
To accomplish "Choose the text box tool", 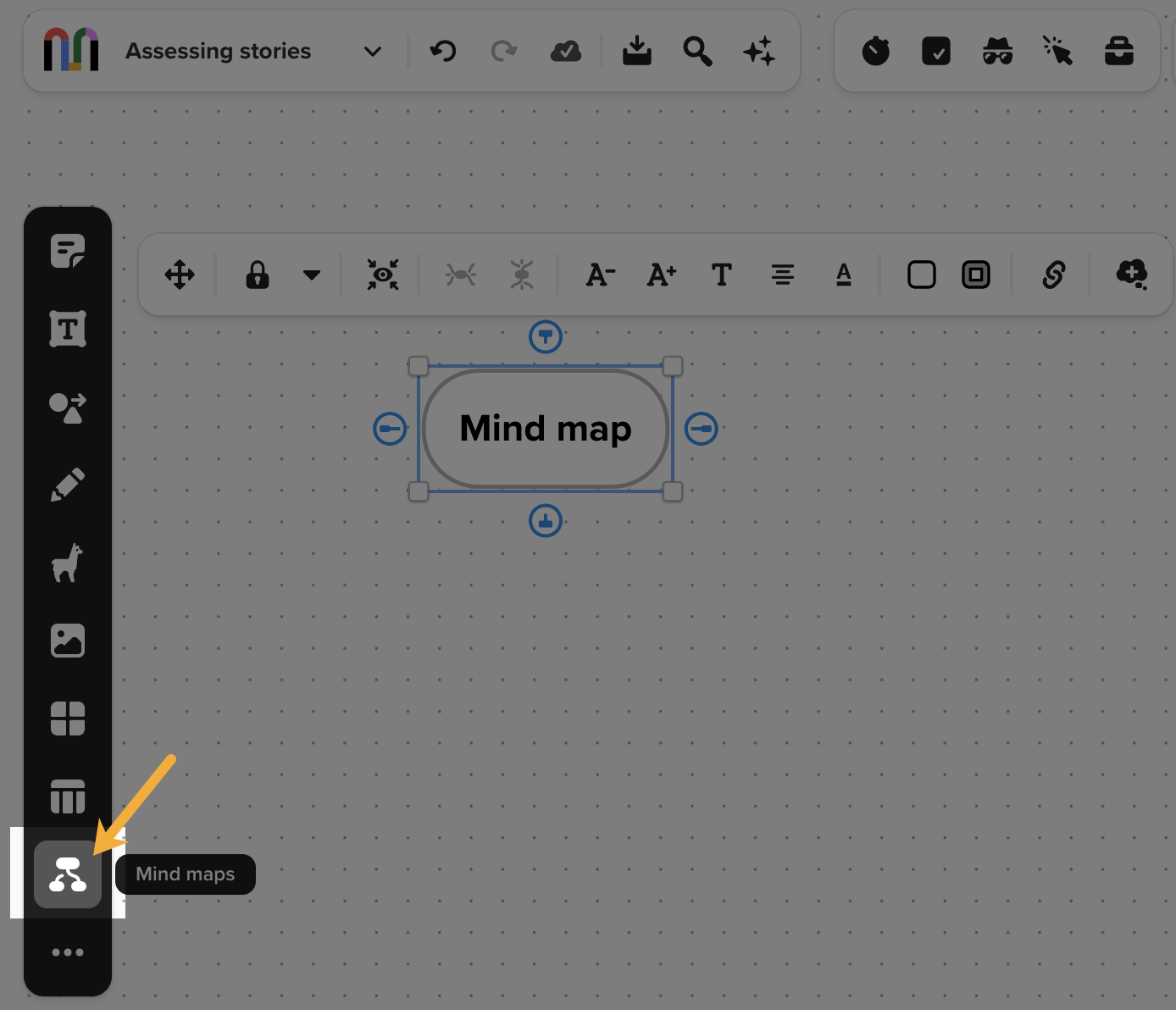I will pyautogui.click(x=68, y=329).
